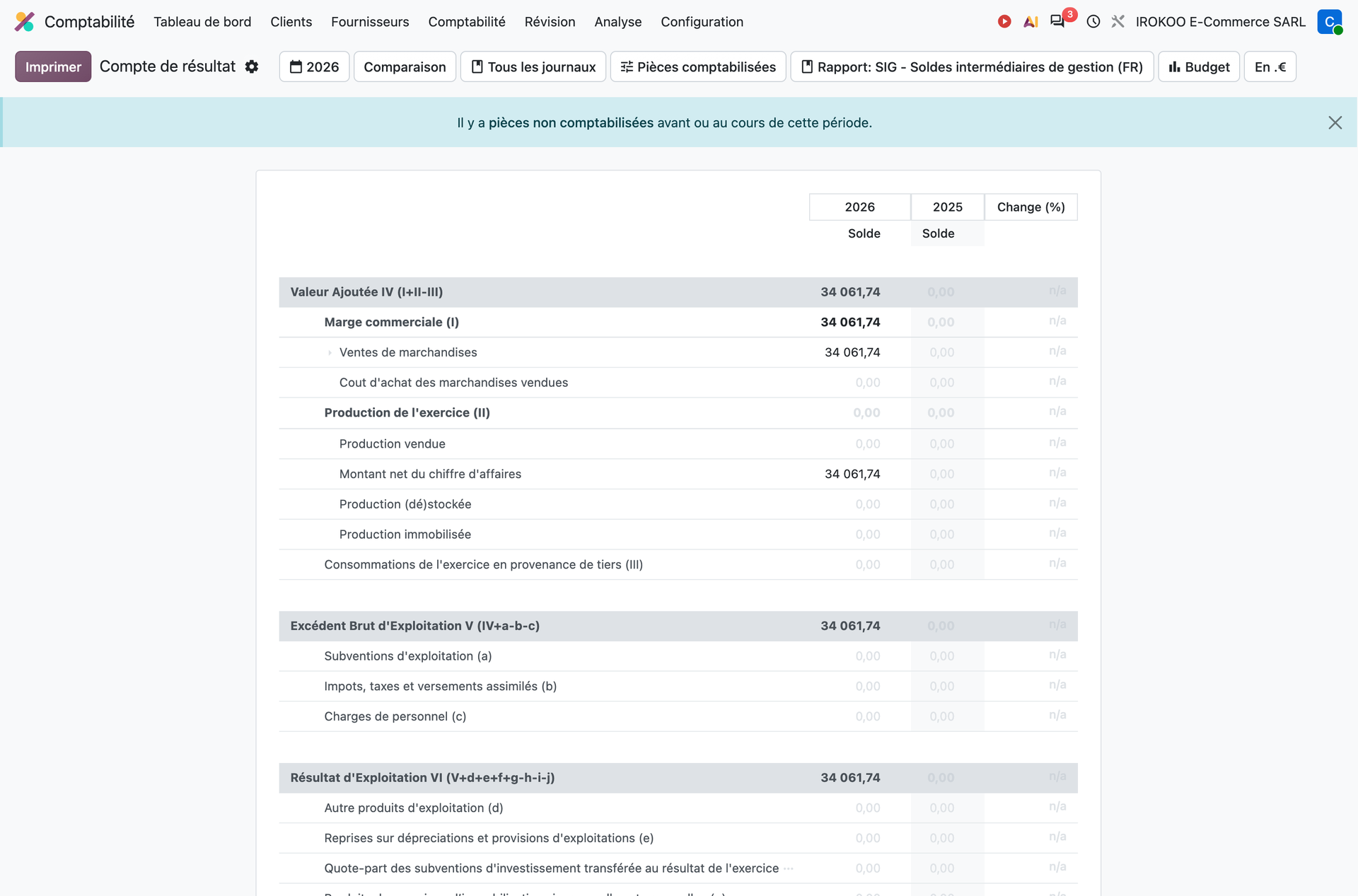Click the user avatar in top bar
The height and width of the screenshot is (896, 1358).
pos(1330,22)
